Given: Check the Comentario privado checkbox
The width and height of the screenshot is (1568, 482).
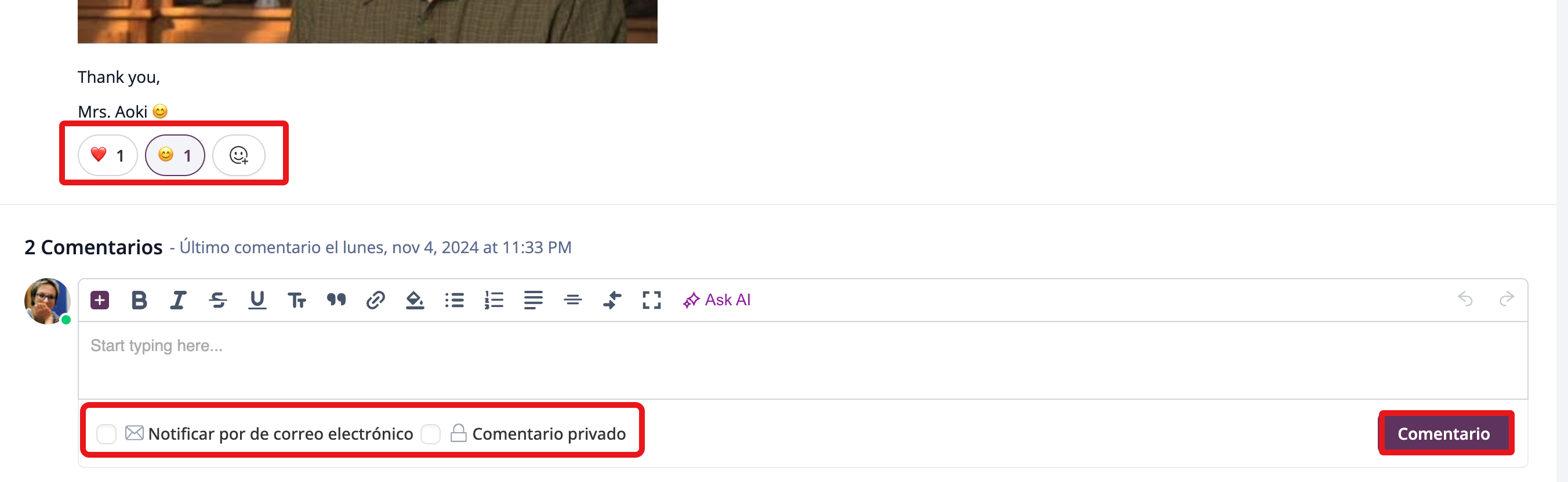Looking at the screenshot, I should (430, 434).
